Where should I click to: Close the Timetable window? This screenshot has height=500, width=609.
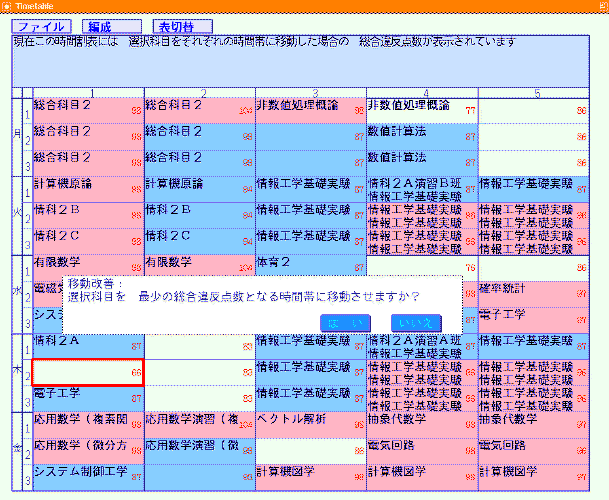click(x=600, y=7)
